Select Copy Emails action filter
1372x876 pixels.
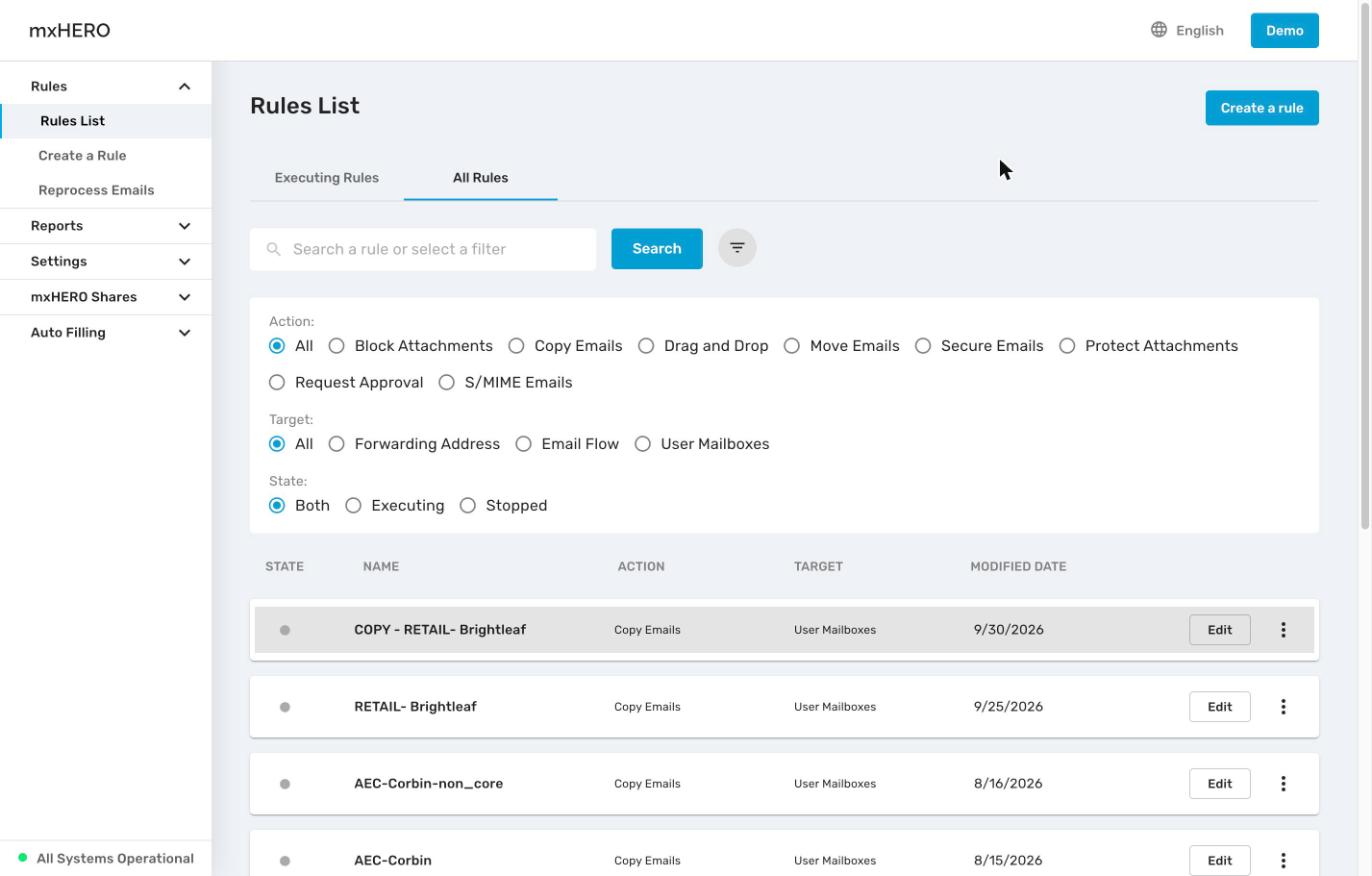pos(516,346)
